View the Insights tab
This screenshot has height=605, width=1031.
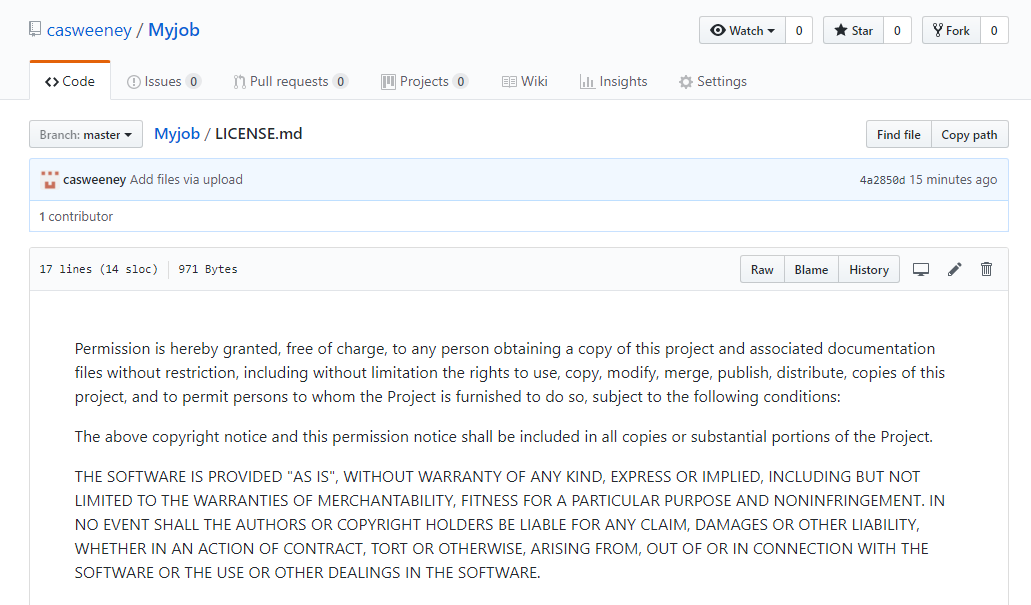(x=614, y=82)
